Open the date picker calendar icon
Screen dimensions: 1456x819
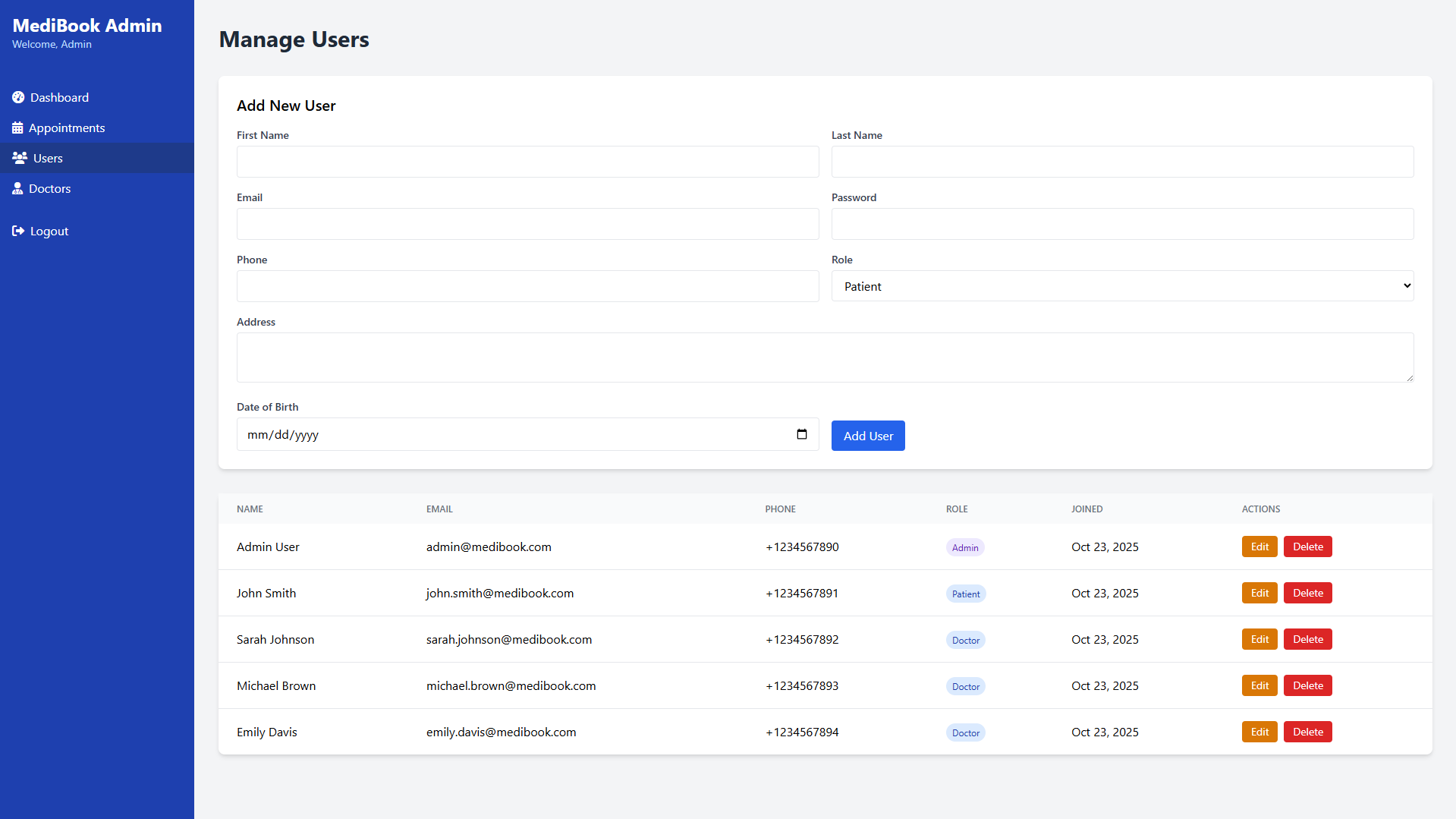[801, 434]
